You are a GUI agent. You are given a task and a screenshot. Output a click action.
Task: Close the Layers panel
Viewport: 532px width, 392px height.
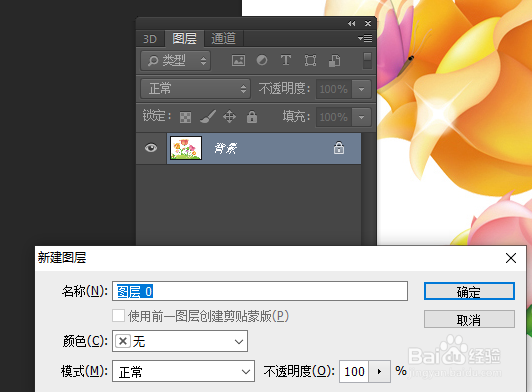tap(368, 23)
